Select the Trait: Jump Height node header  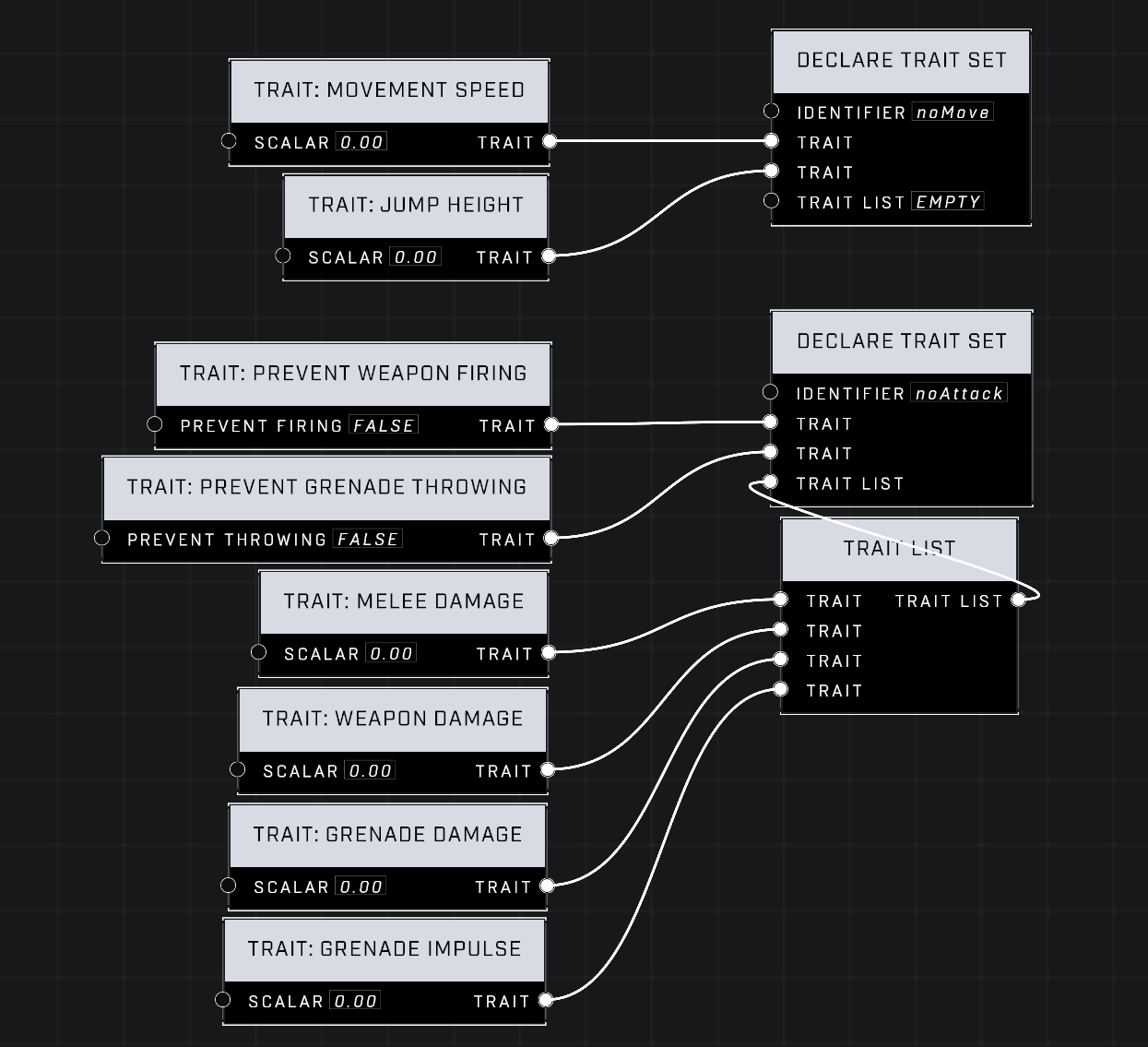(416, 205)
